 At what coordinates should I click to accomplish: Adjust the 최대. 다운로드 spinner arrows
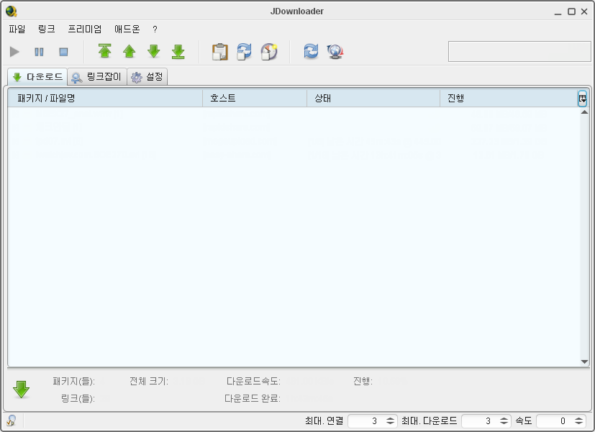click(504, 421)
